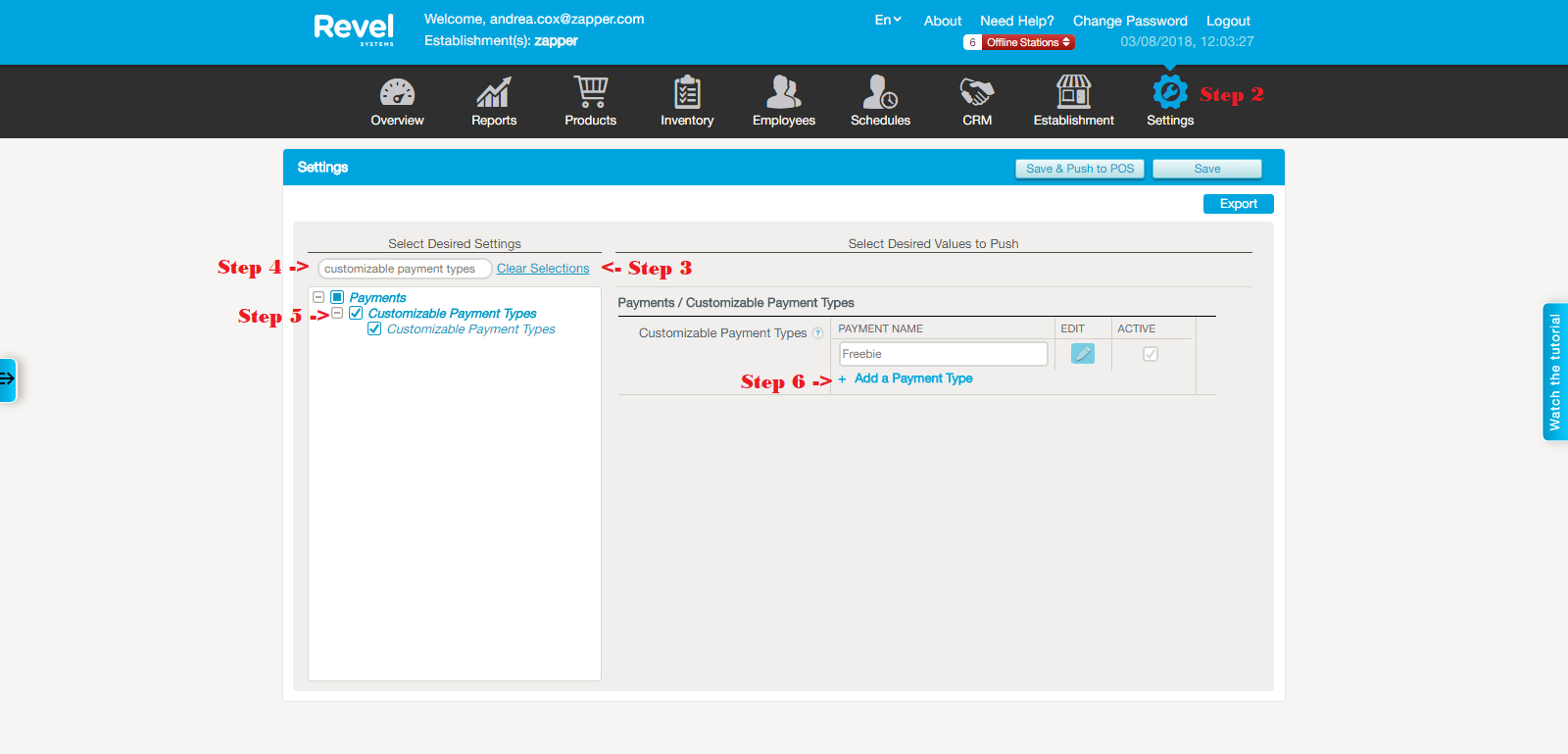Image resolution: width=1568 pixels, height=754 pixels.
Task: Click the pencil edit icon for Freebie
Action: (1082, 354)
